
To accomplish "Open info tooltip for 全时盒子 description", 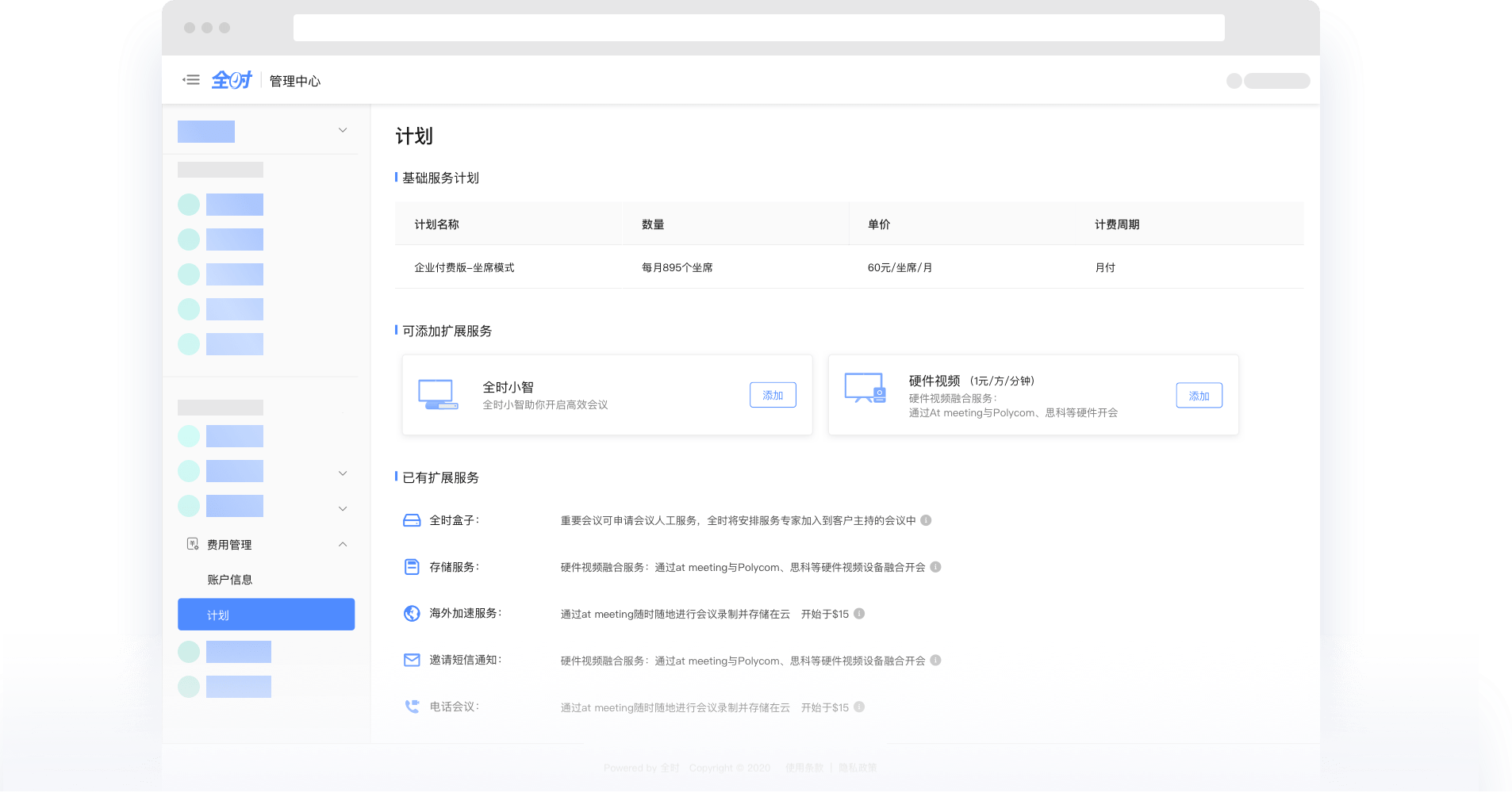I will 926,520.
